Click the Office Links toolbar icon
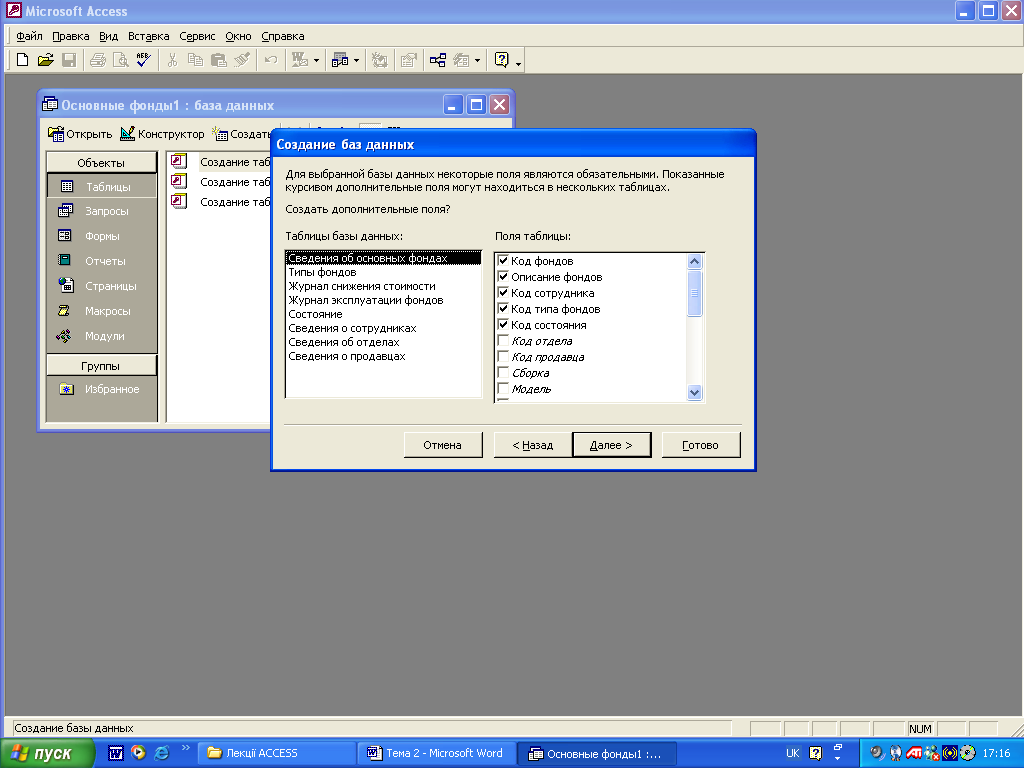Screen dimensions: 1024x768 click(x=300, y=60)
